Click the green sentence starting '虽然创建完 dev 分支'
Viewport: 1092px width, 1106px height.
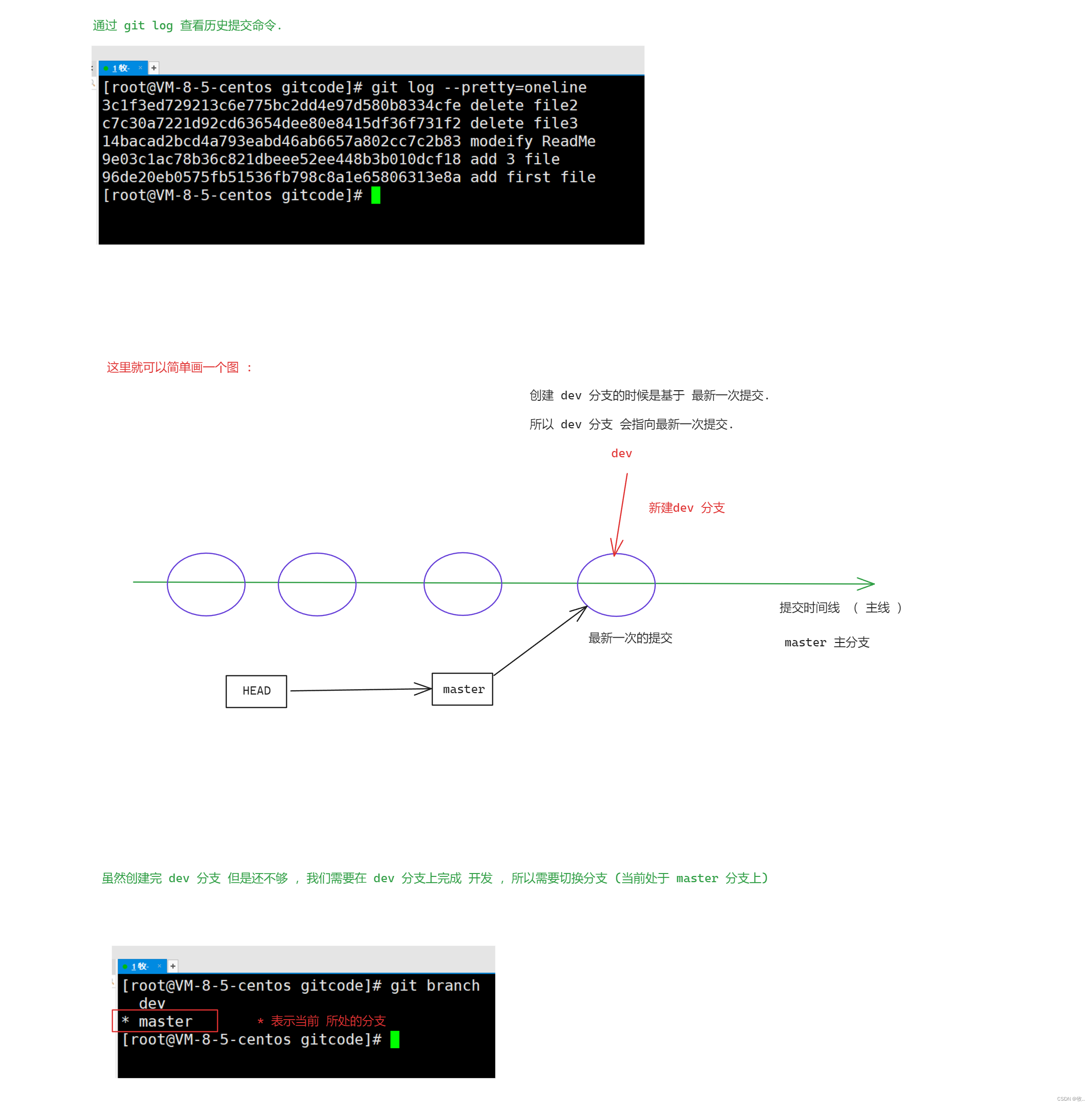(x=435, y=878)
